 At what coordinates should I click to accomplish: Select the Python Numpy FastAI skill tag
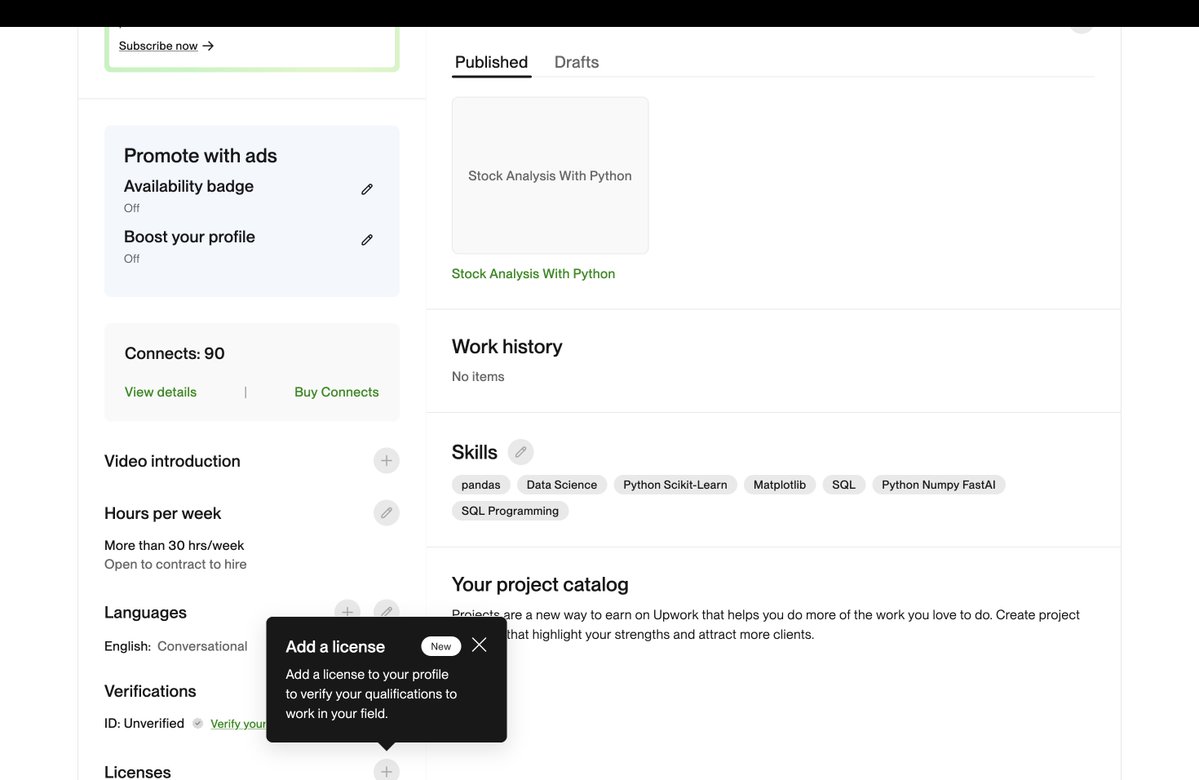pyautogui.click(x=938, y=485)
